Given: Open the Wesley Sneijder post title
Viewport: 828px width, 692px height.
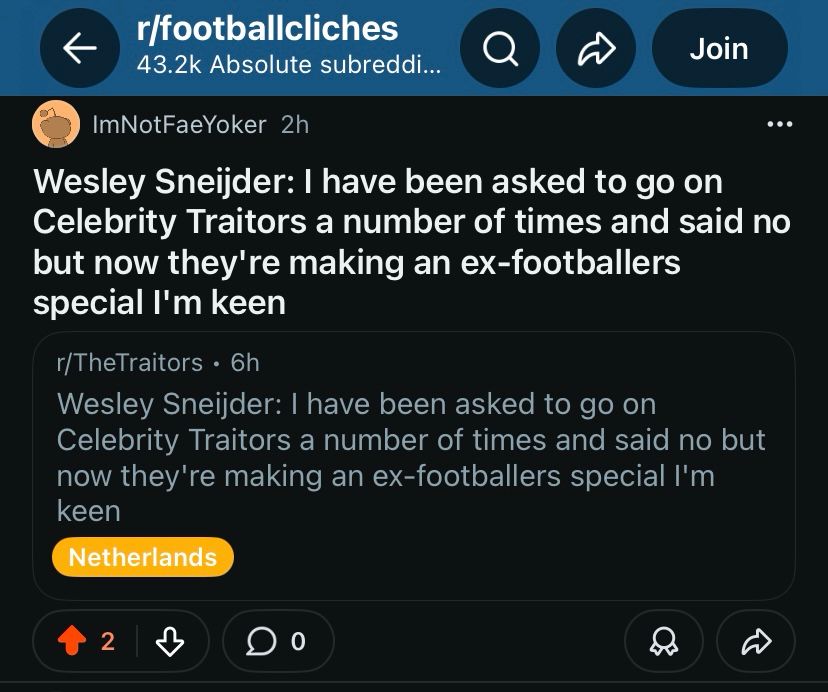Looking at the screenshot, I should pyautogui.click(x=412, y=242).
